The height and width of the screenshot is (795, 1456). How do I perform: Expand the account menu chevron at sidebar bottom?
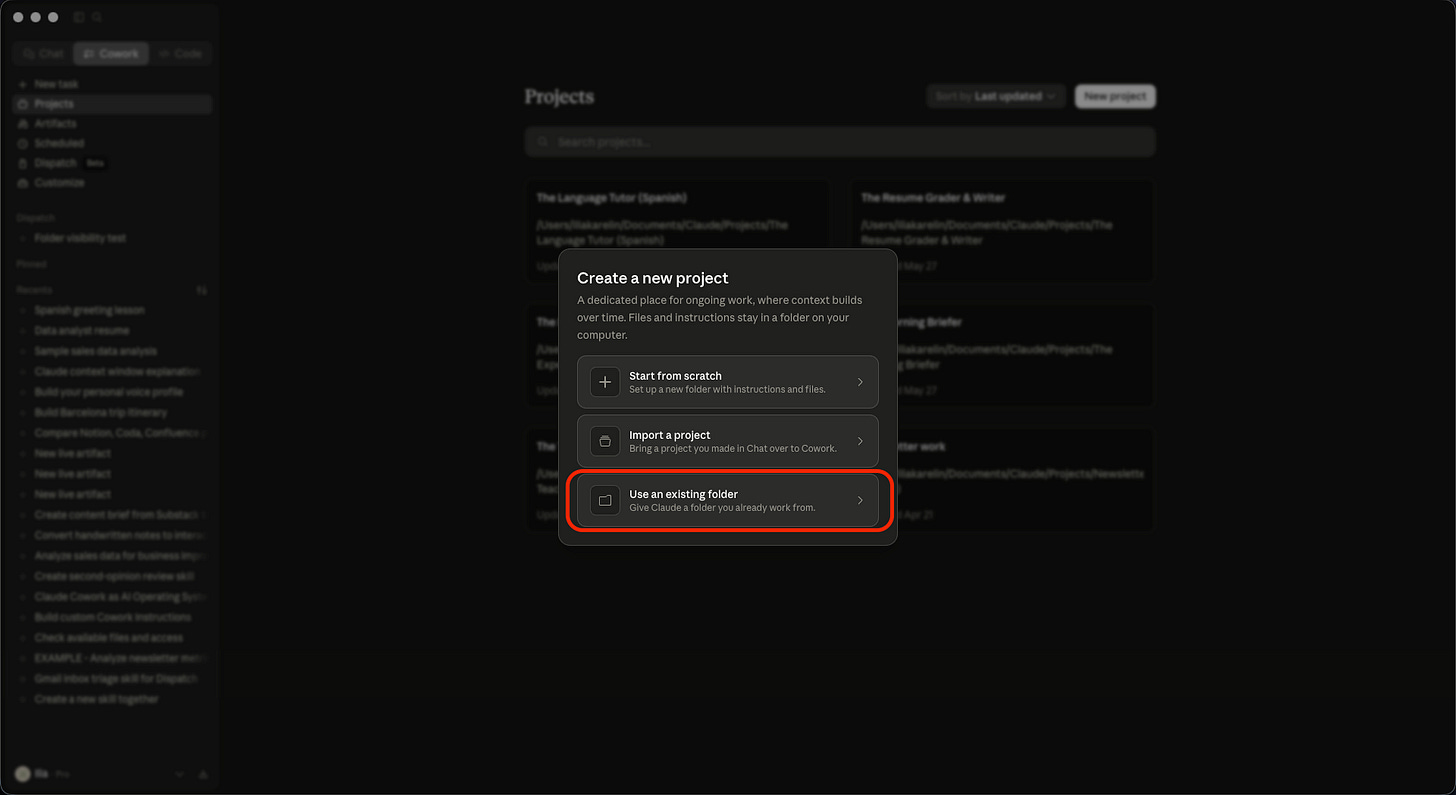coord(181,774)
